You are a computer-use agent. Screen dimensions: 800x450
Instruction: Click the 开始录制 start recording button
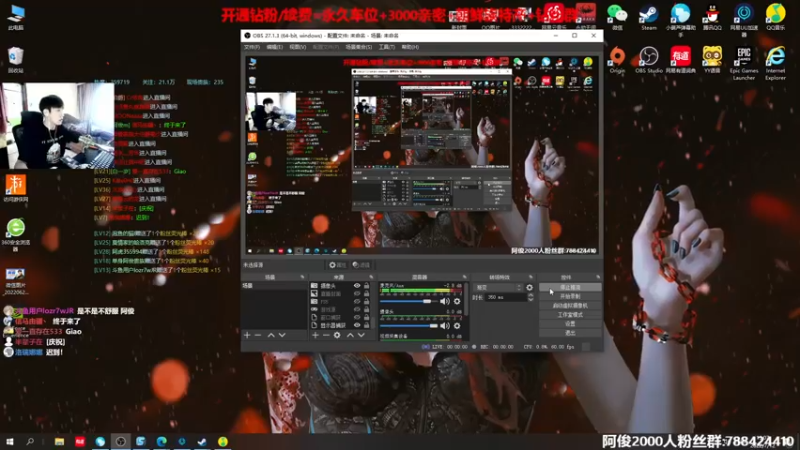tap(570, 296)
